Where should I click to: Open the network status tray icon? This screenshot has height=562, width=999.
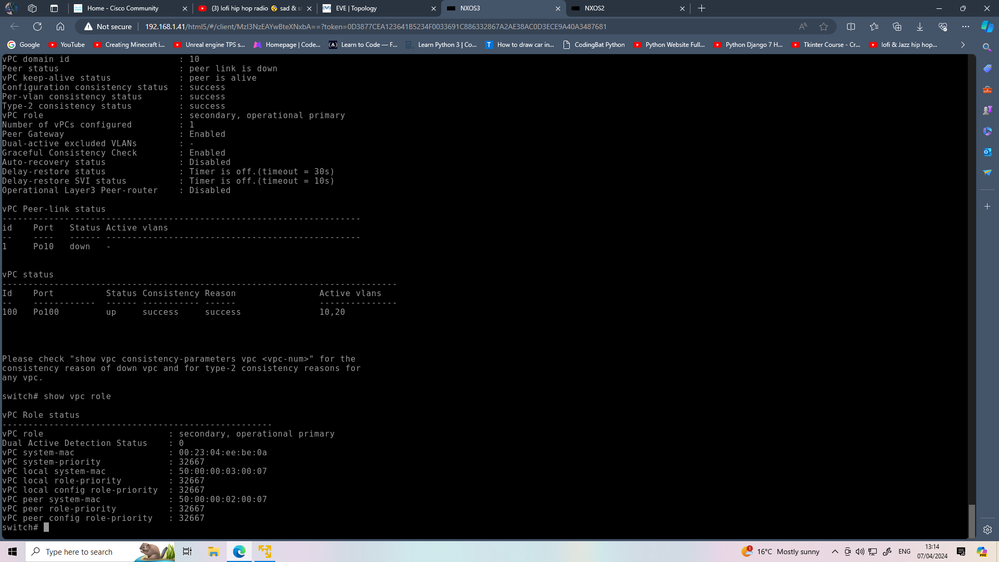point(872,552)
